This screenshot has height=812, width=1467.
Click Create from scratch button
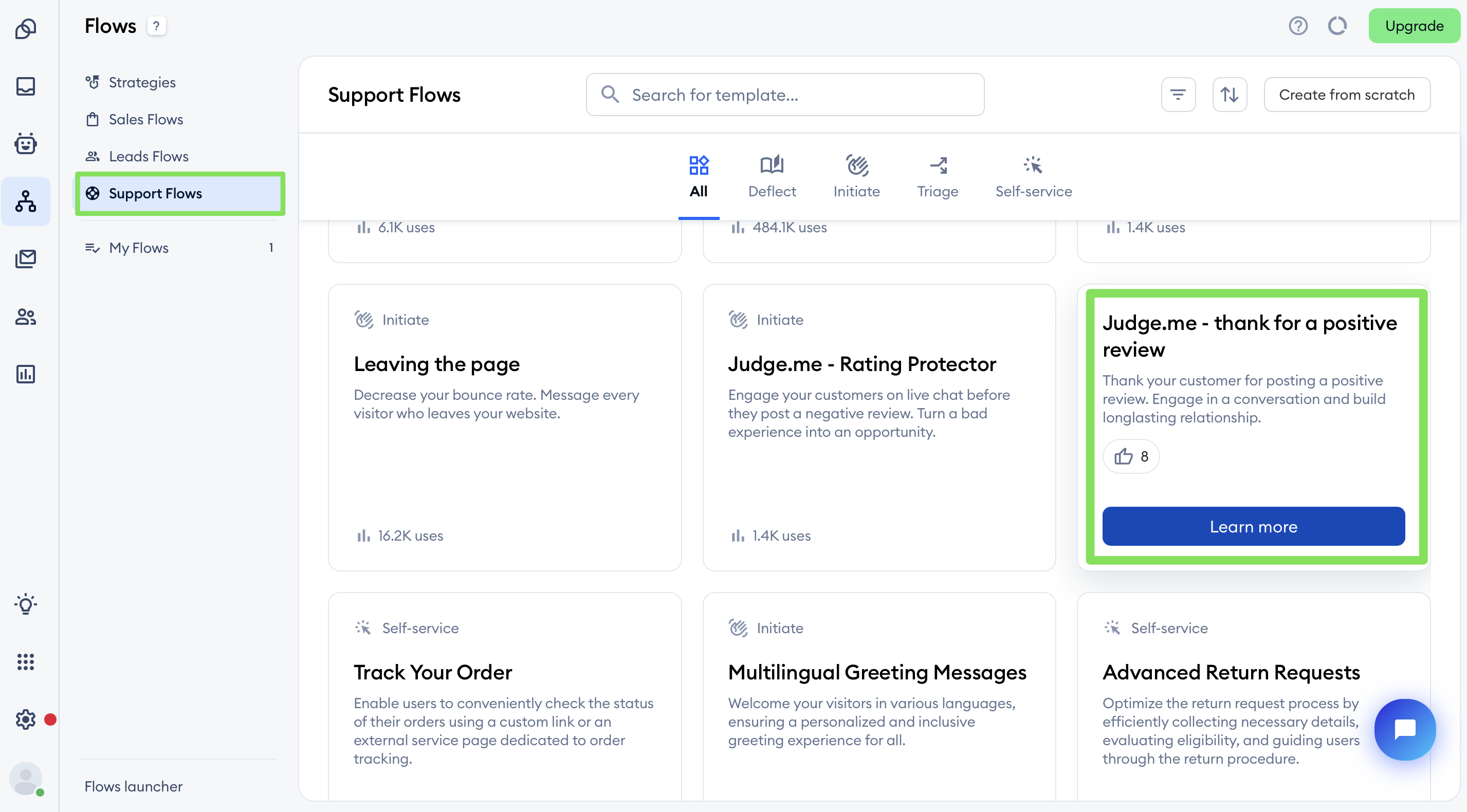1347,95
